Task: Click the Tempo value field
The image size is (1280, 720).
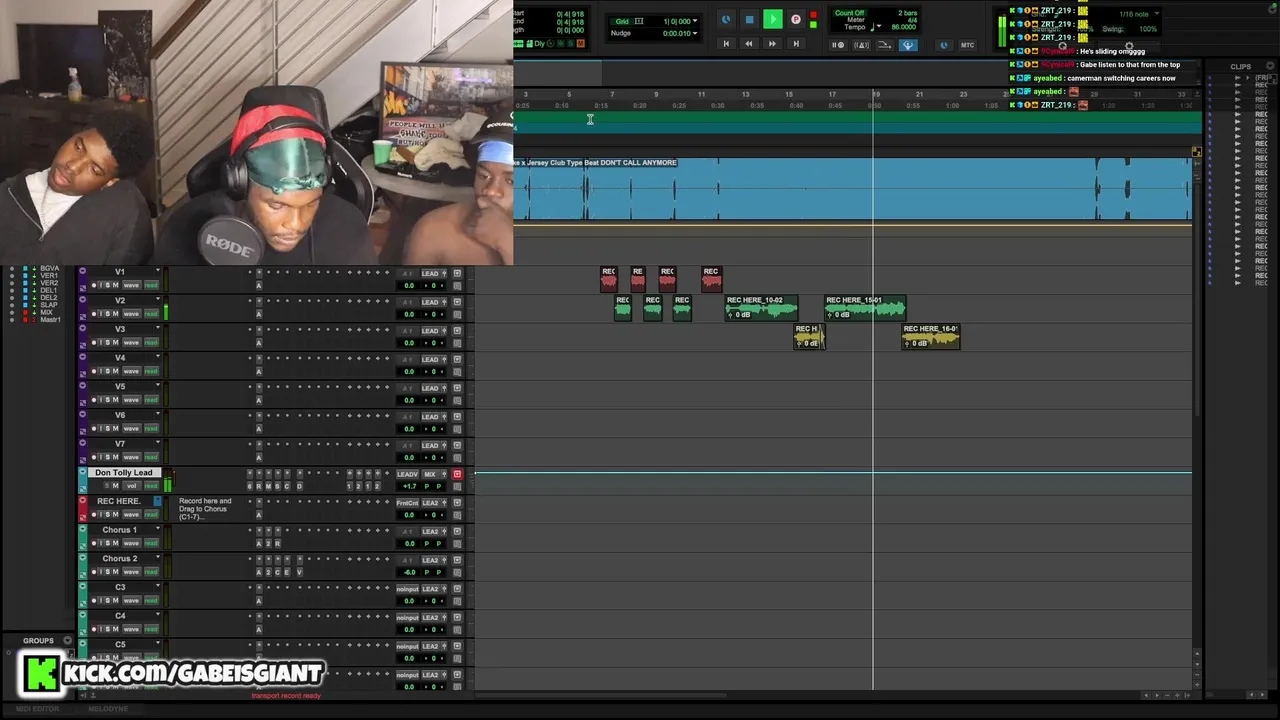Action: pos(903,27)
